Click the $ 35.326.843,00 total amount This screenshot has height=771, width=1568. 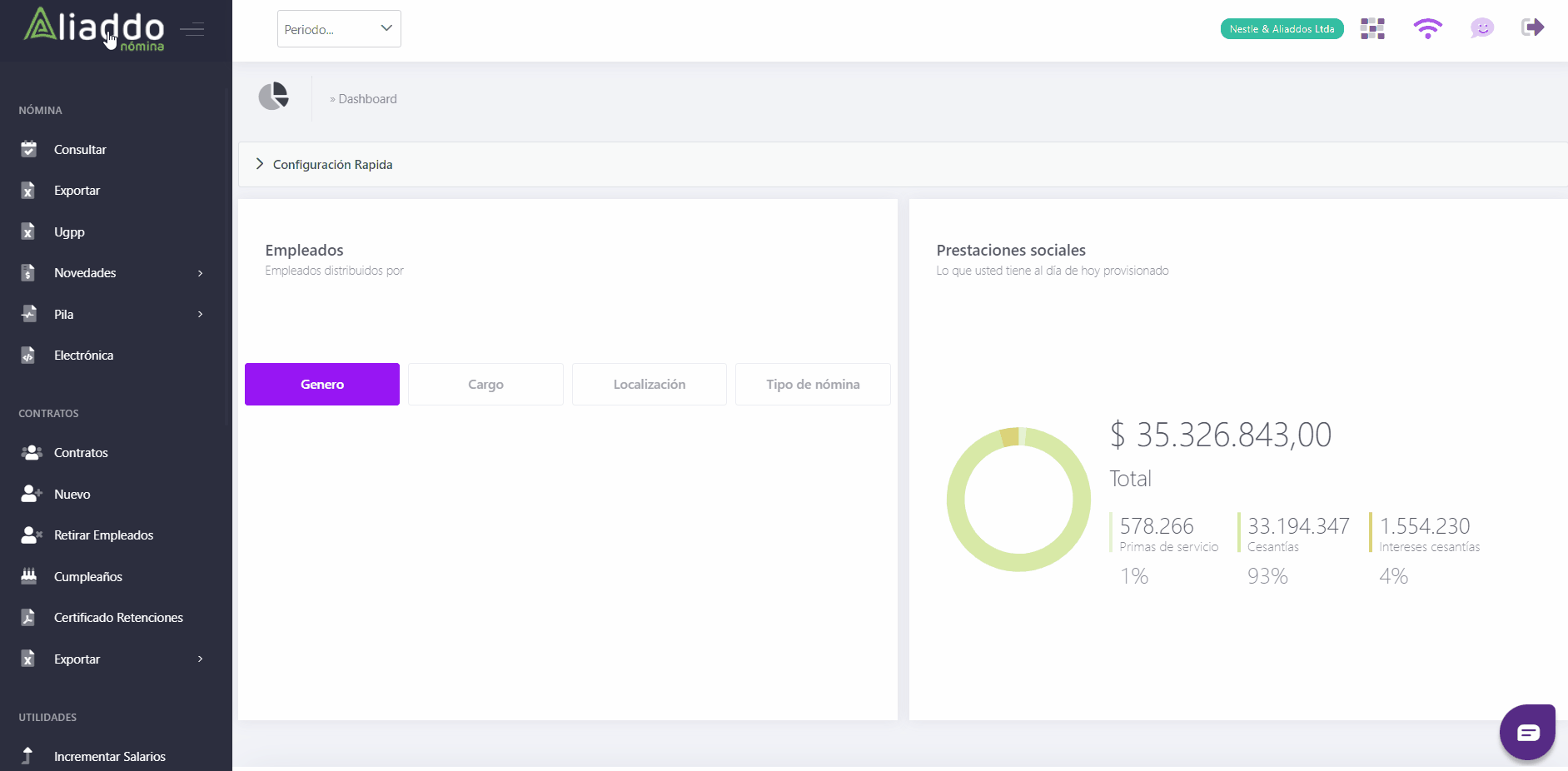(x=1221, y=435)
